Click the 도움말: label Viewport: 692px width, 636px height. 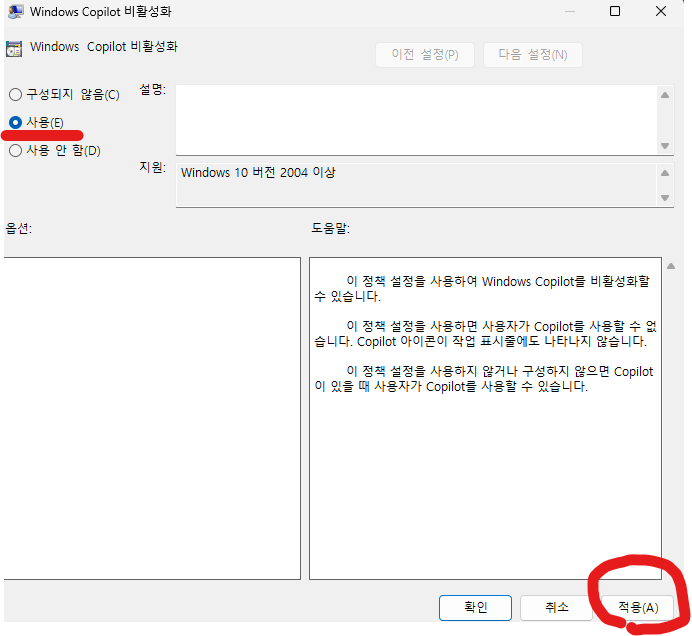click(330, 228)
